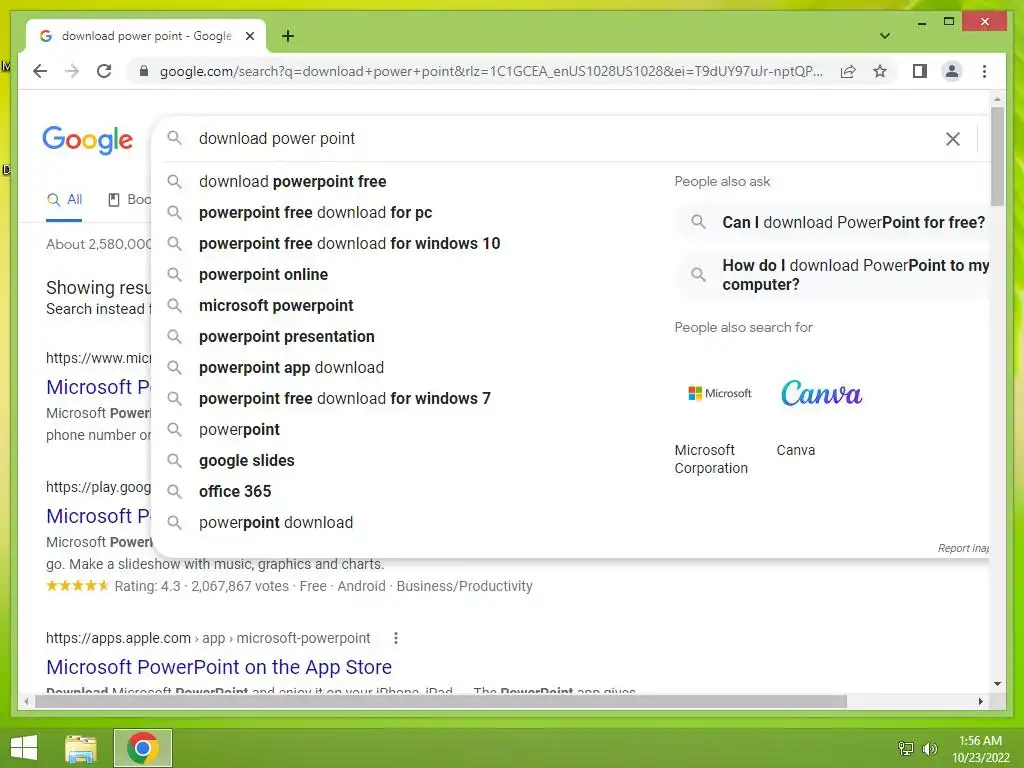Viewport: 1024px width, 768px height.
Task: Bookmark this page with the star icon
Action: [880, 71]
